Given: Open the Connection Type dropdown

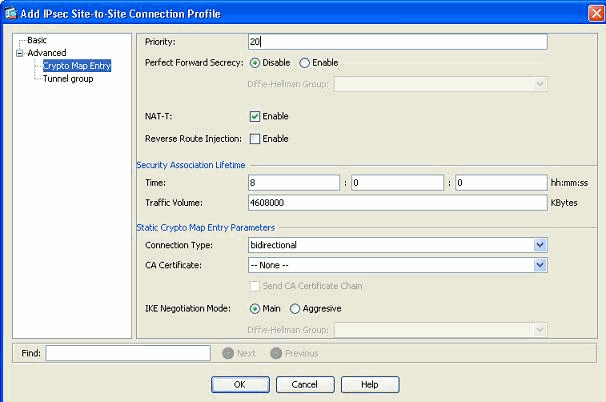Looking at the screenshot, I should 540,244.
